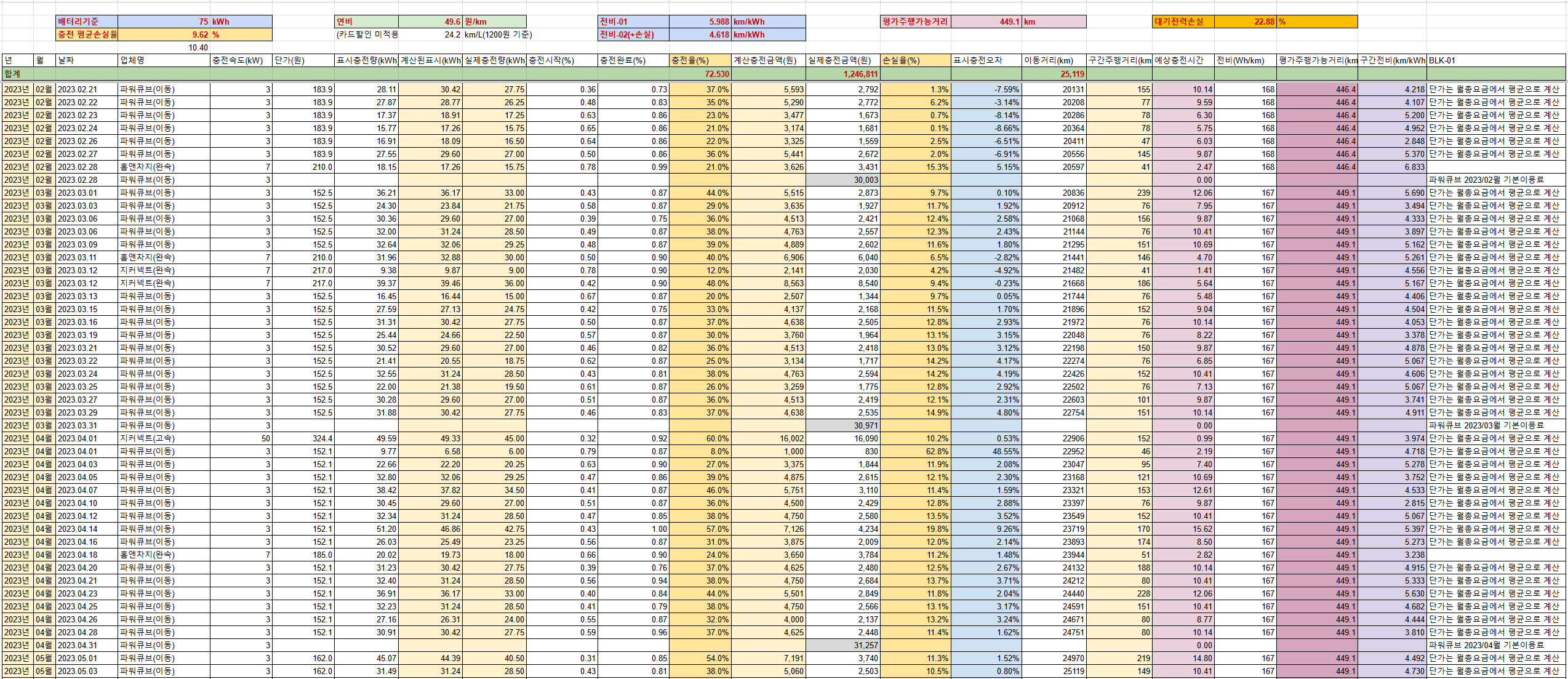Select the 평가주행가능거리 449.1 summary cell
The image size is (1568, 679).
(x=986, y=22)
